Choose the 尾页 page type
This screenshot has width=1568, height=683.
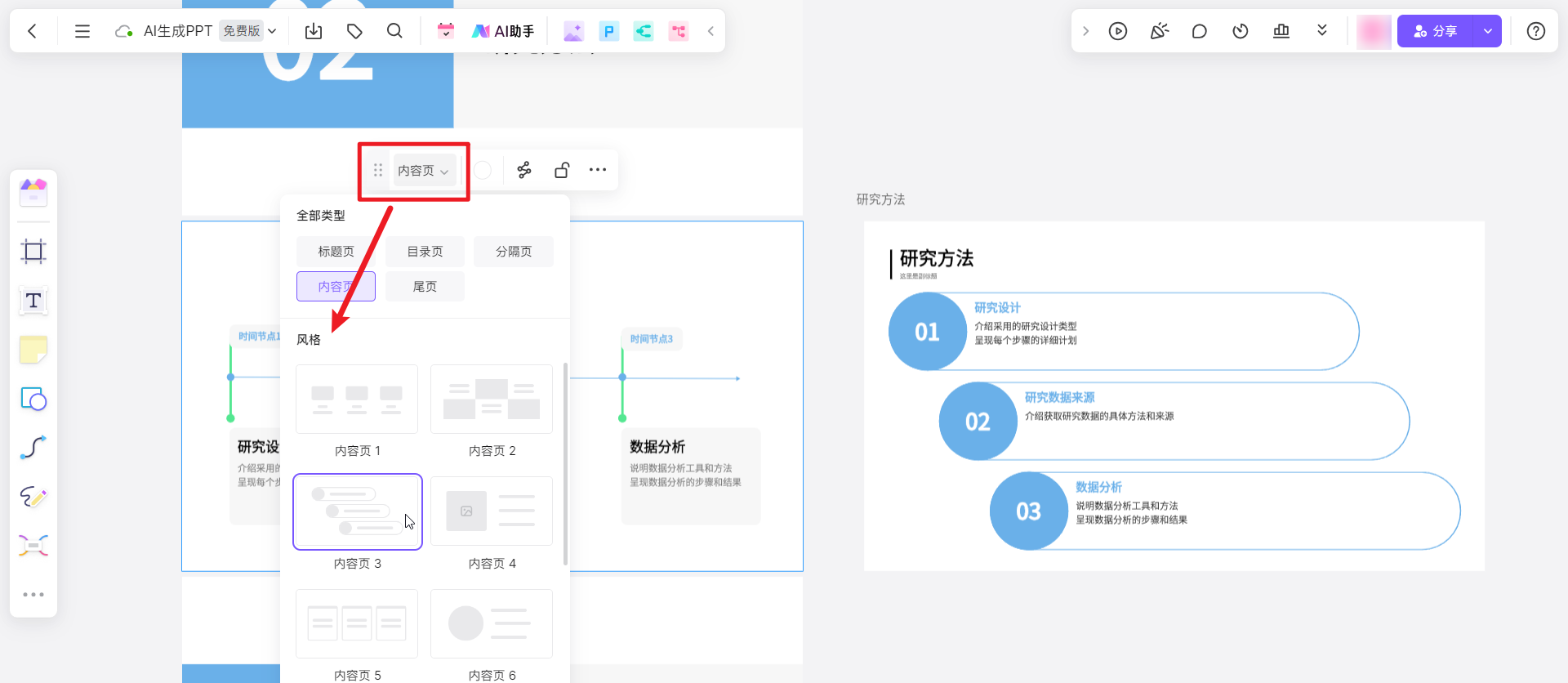(x=425, y=287)
